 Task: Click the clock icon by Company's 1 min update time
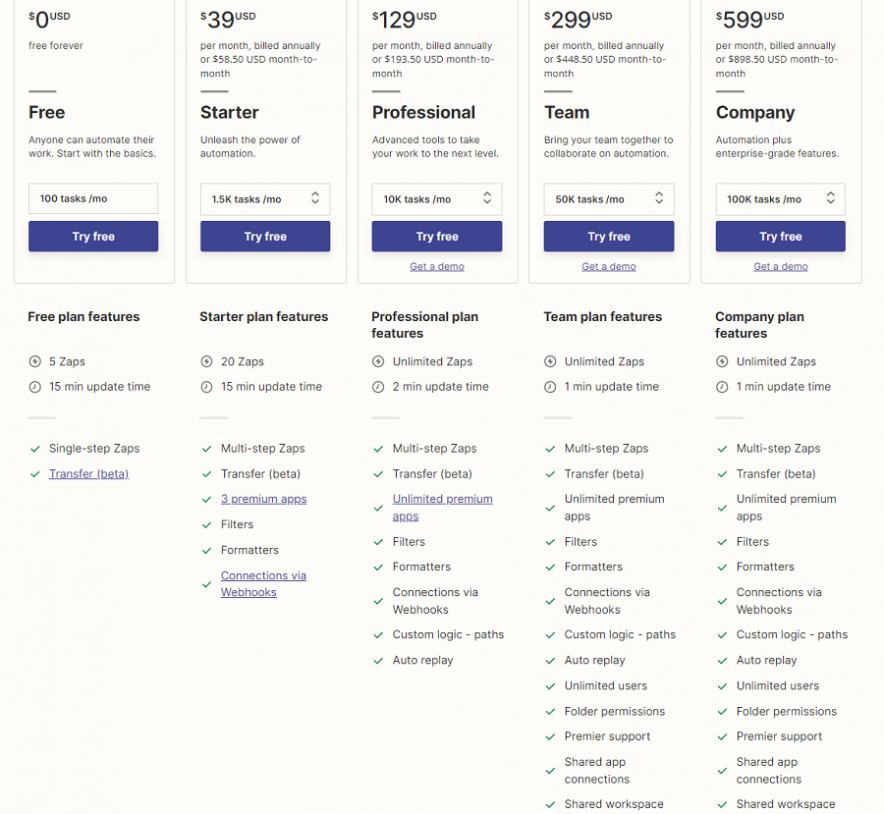click(x=722, y=387)
